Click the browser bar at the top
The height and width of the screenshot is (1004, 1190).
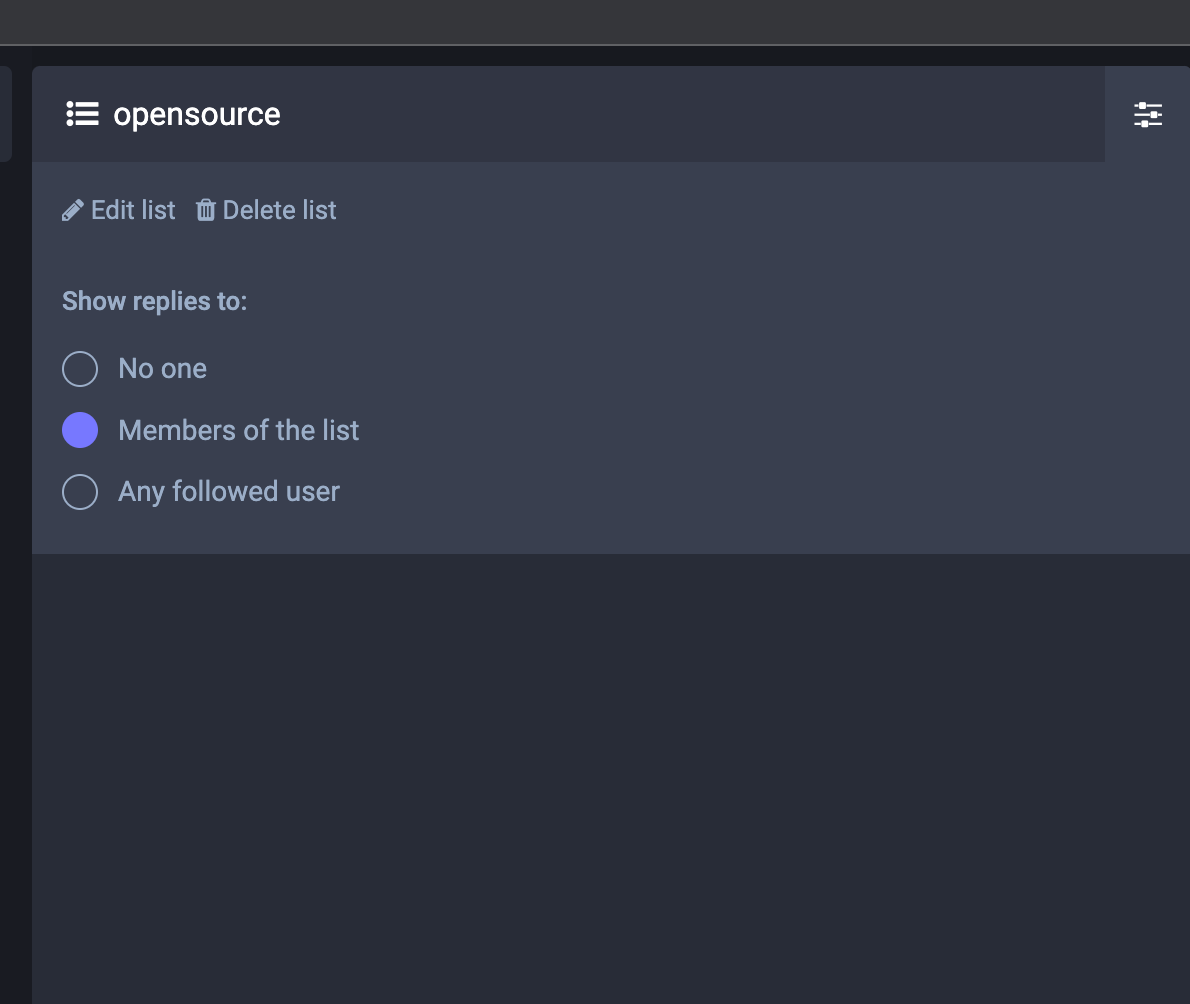tap(595, 21)
